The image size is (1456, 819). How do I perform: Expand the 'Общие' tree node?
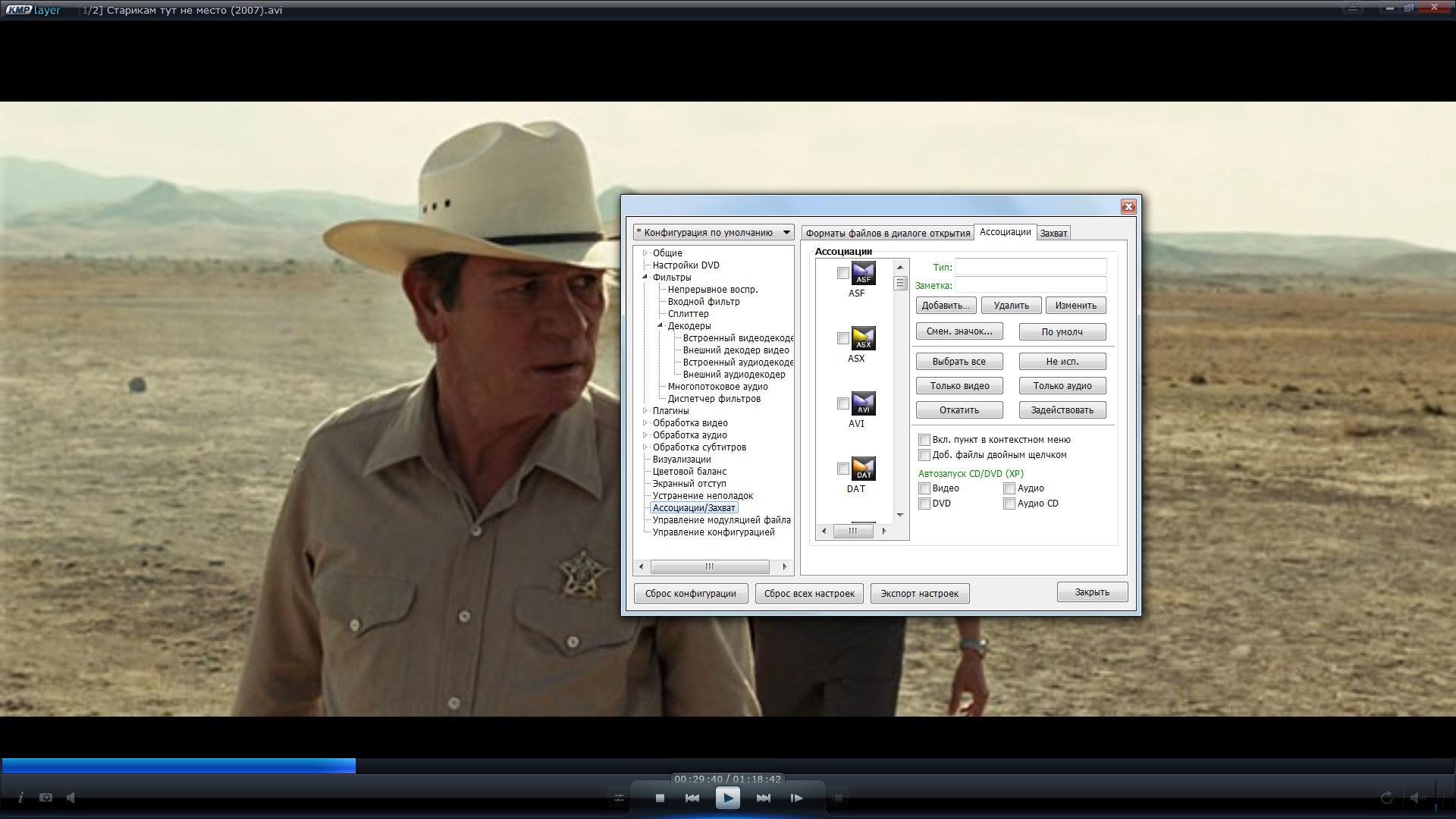coord(645,253)
